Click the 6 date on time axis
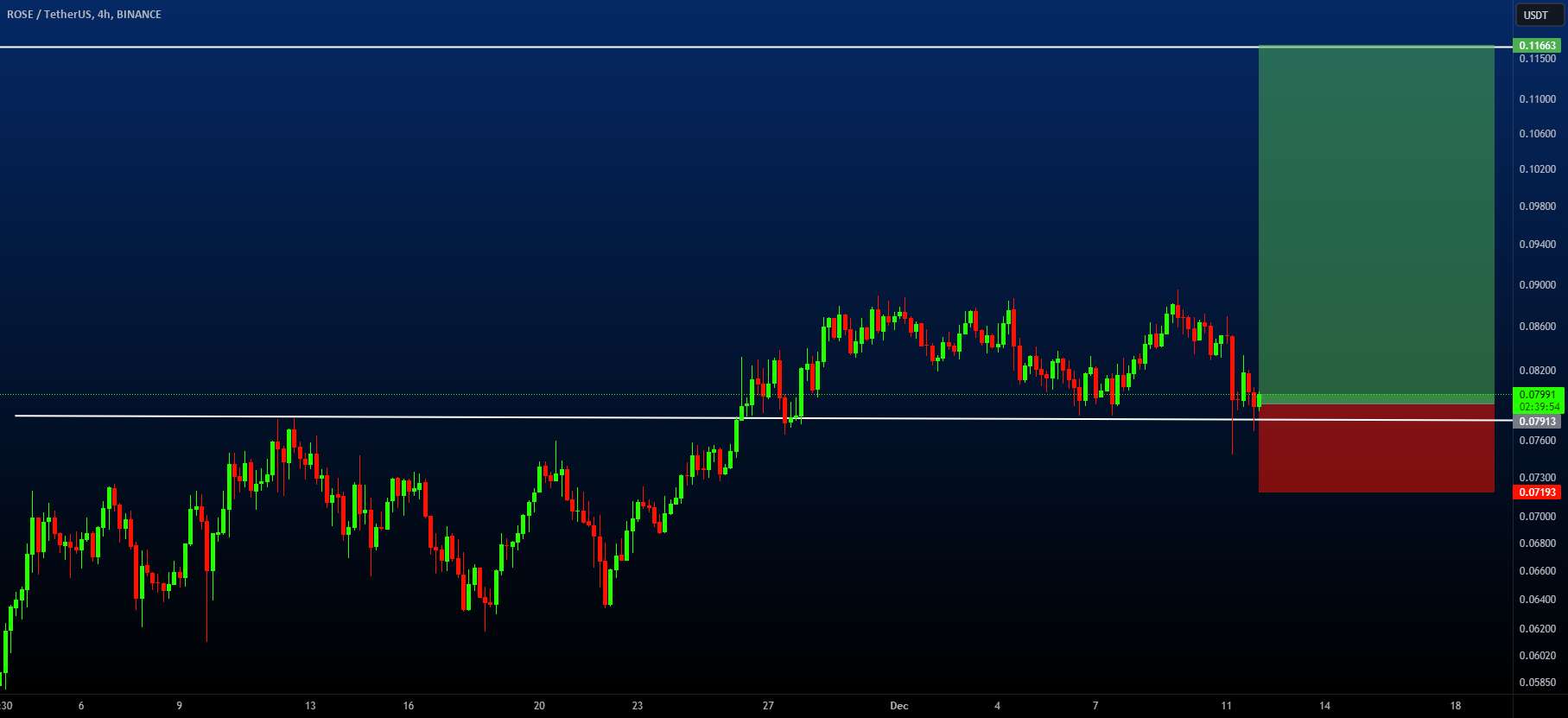Viewport: 1568px width, 718px height. [x=81, y=706]
